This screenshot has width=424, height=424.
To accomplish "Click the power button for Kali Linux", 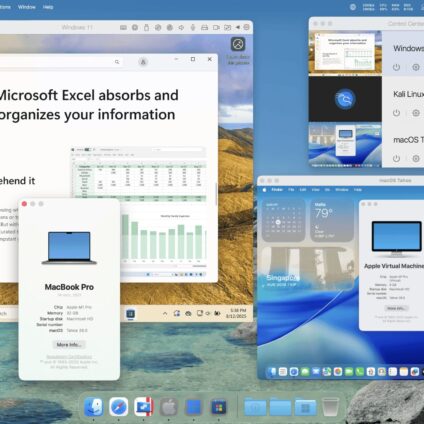I will click(396, 113).
